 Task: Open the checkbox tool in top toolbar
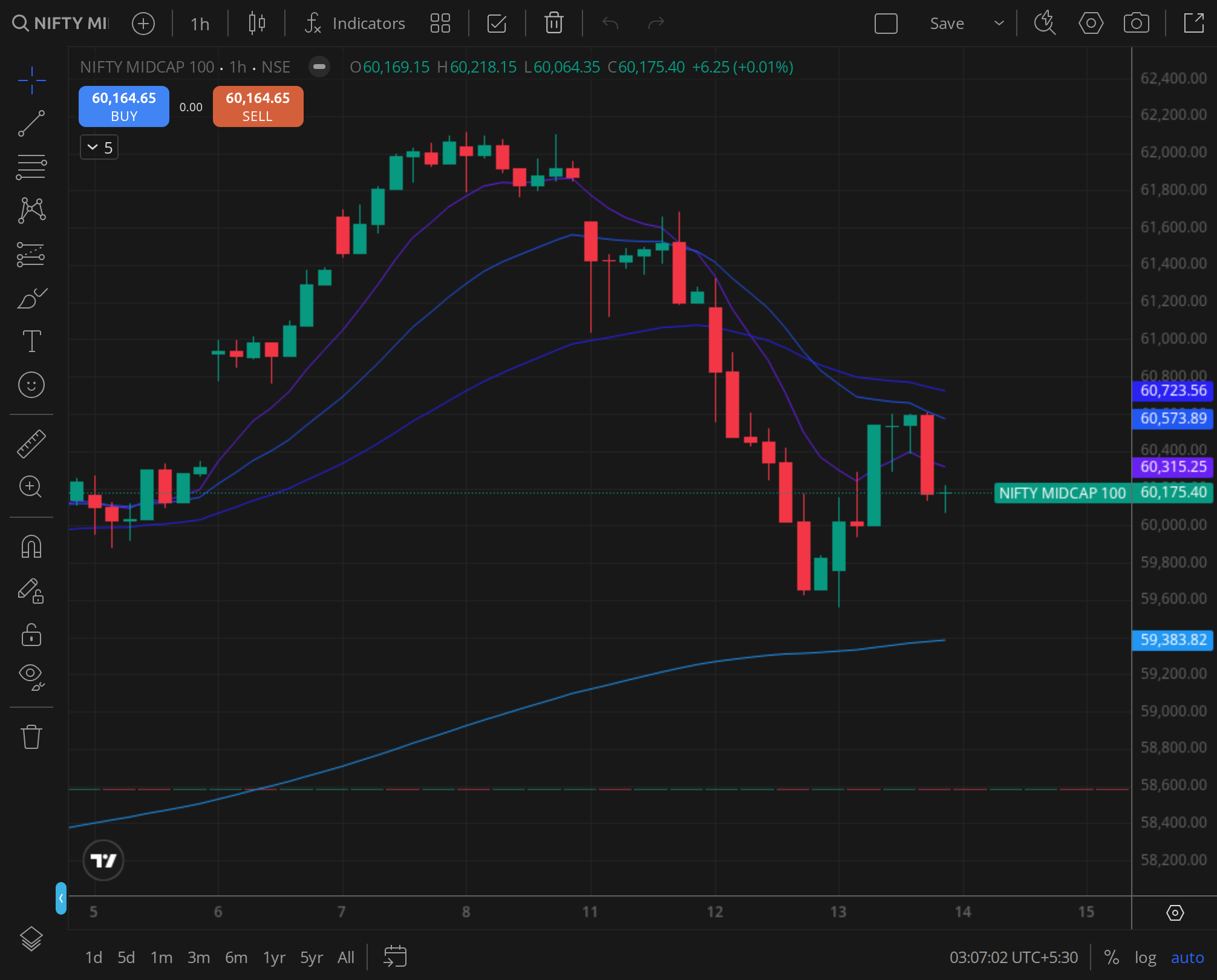pyautogui.click(x=497, y=24)
